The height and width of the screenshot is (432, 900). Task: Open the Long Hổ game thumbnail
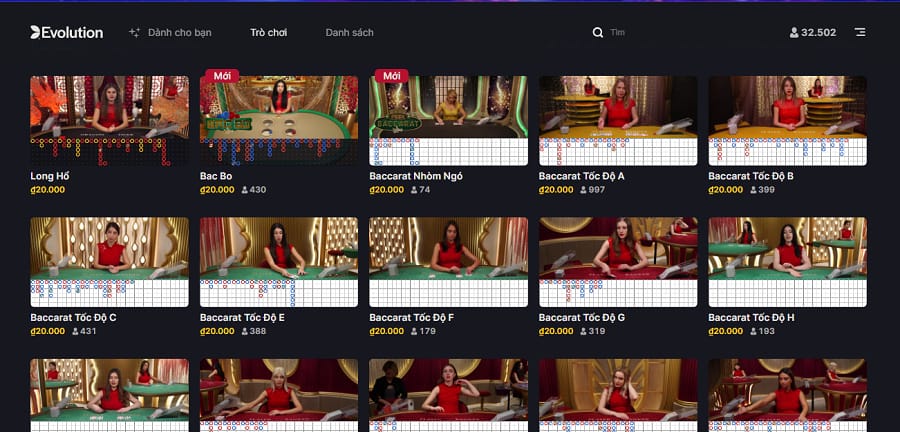(x=110, y=120)
